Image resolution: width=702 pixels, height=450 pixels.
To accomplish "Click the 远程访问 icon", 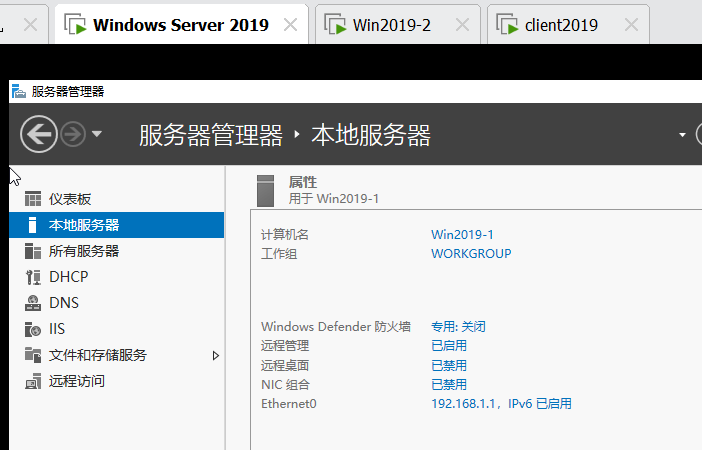I will (33, 381).
